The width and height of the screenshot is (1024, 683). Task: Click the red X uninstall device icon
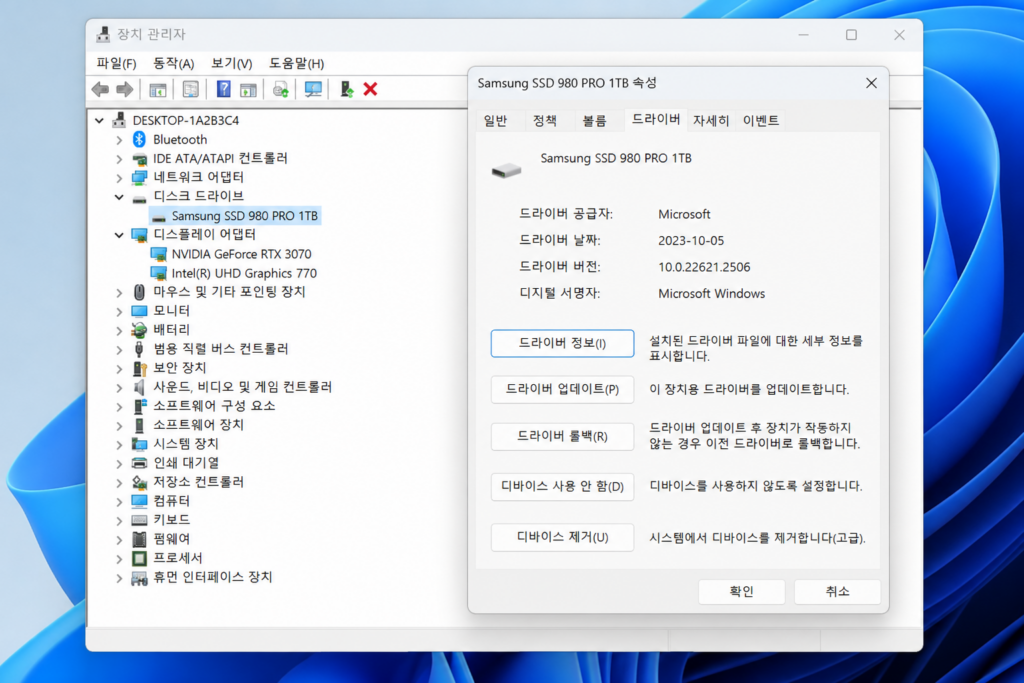370,89
